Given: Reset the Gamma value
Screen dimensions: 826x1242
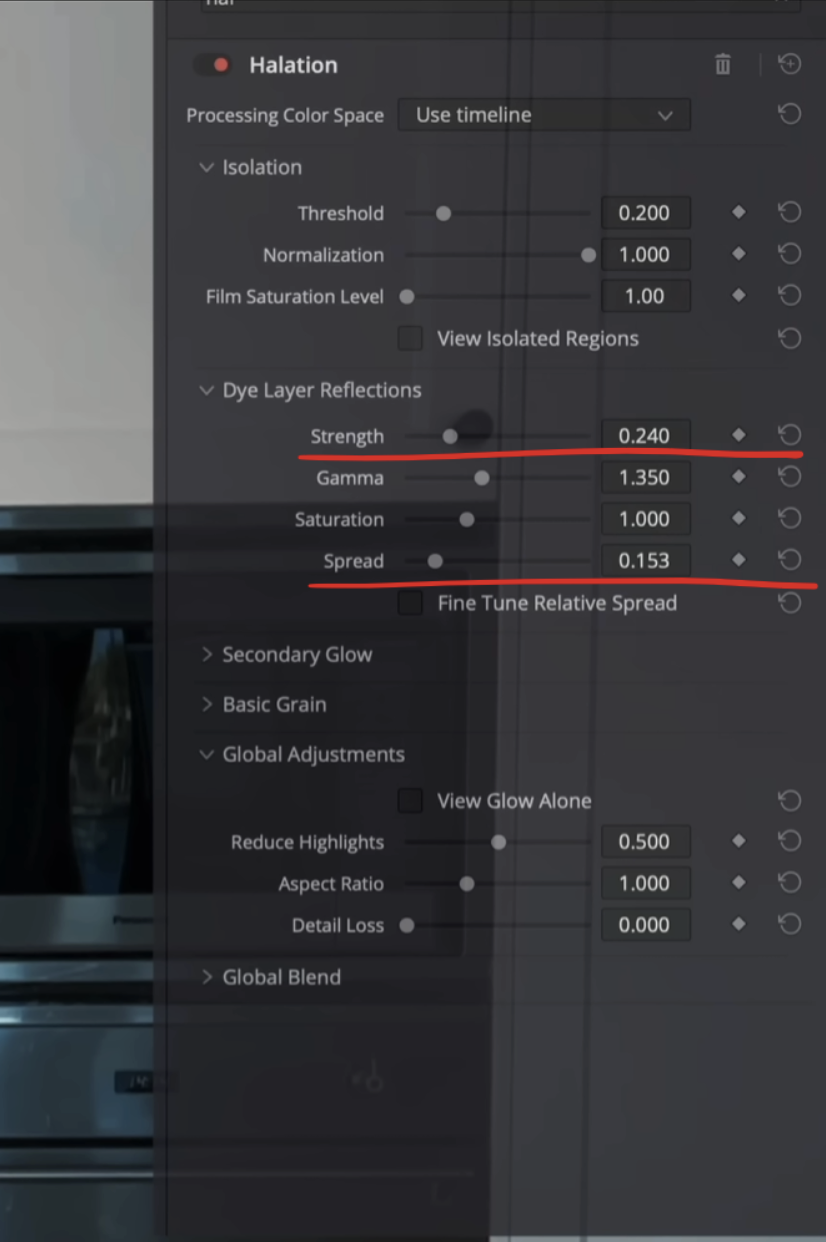Looking at the screenshot, I should (789, 476).
